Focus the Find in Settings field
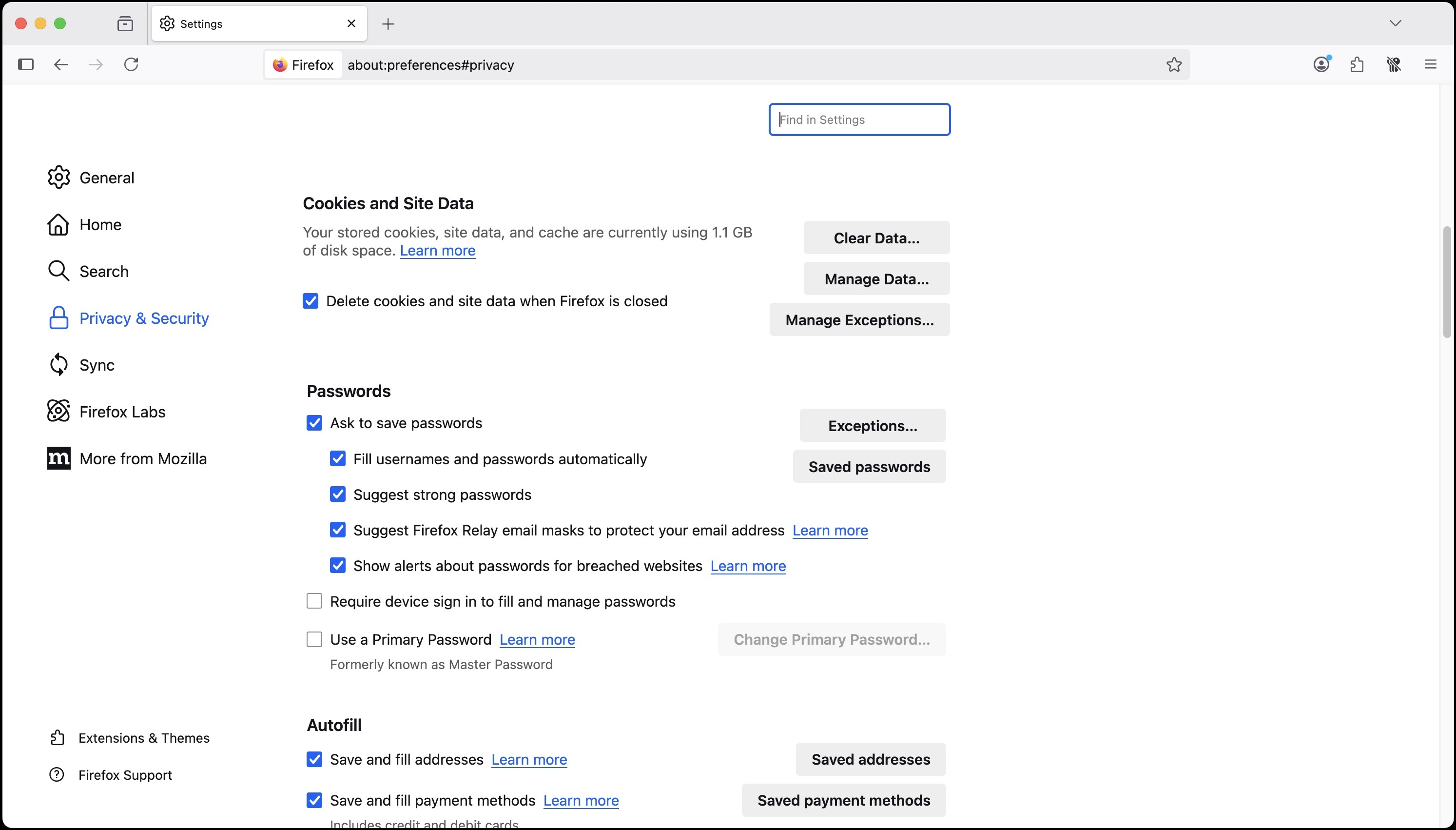This screenshot has width=1456, height=830. [x=859, y=119]
